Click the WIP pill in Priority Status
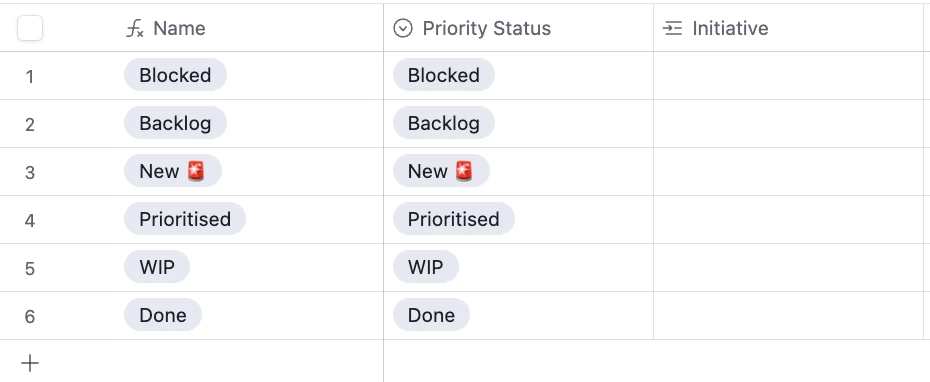Image resolution: width=930 pixels, height=382 pixels. pos(426,267)
